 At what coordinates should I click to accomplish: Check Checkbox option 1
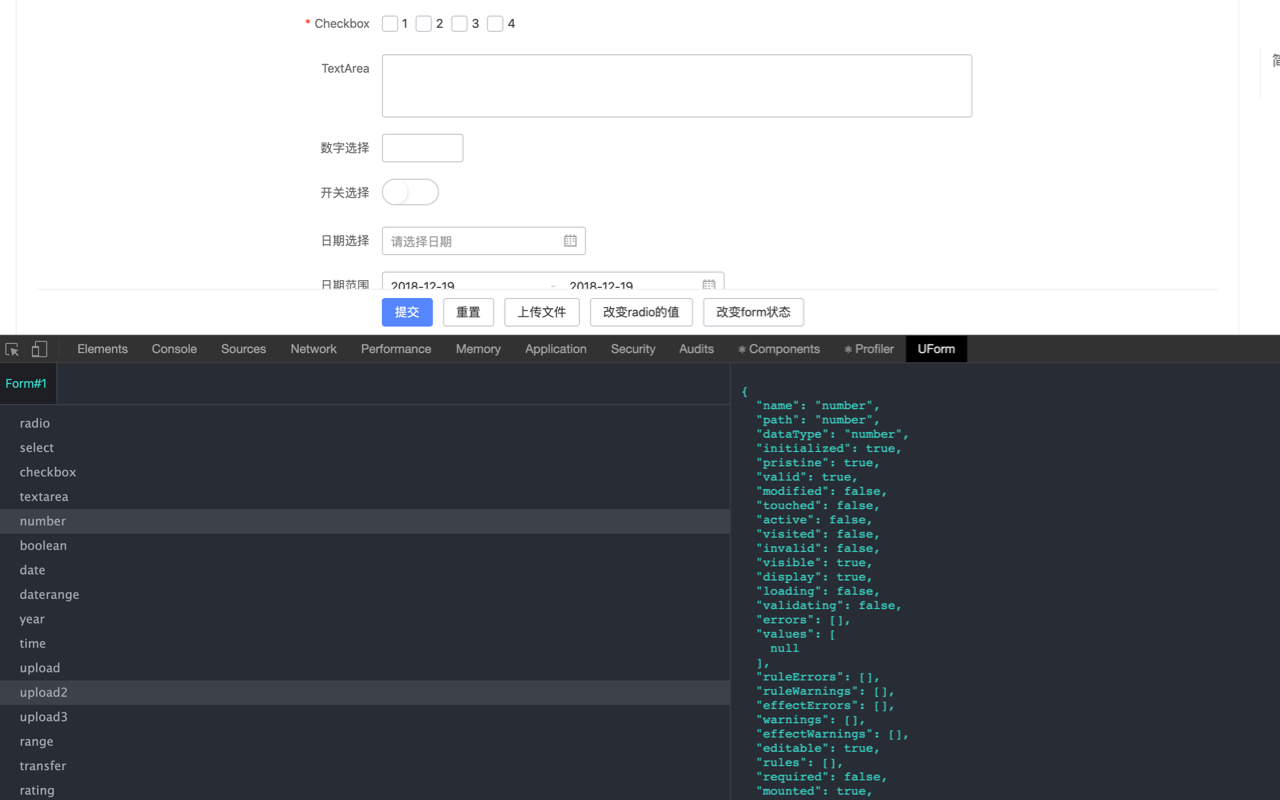(391, 23)
